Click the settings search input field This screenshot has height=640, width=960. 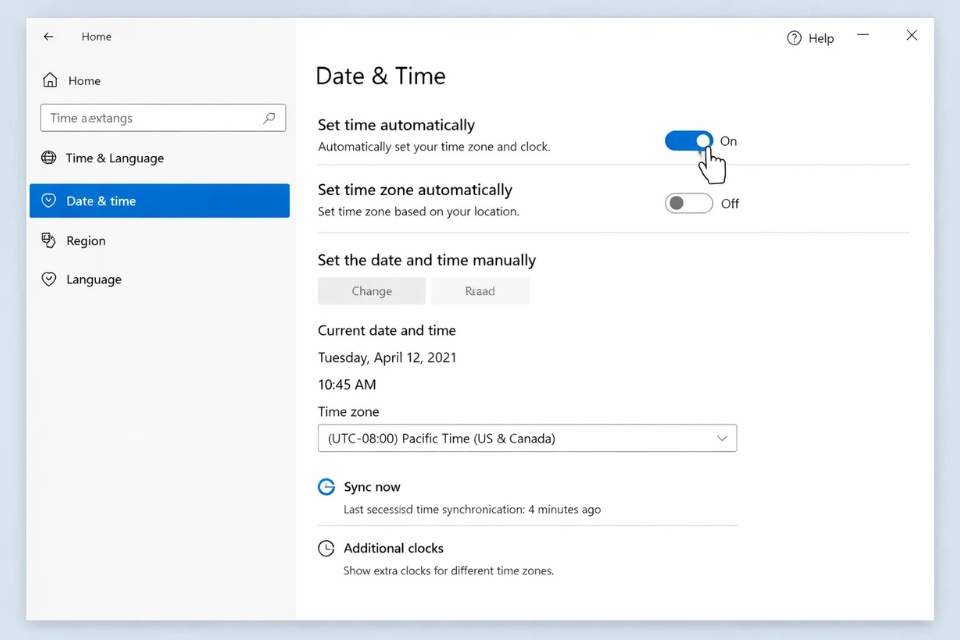150,118
